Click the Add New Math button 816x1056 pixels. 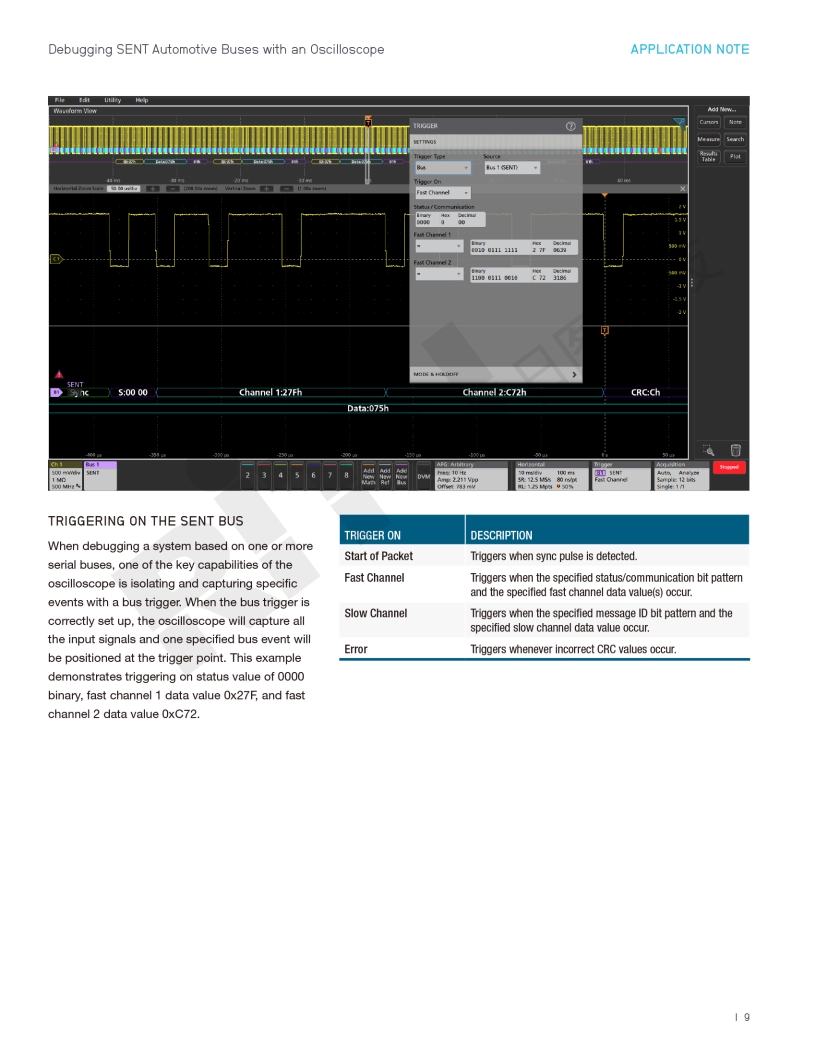(368, 475)
